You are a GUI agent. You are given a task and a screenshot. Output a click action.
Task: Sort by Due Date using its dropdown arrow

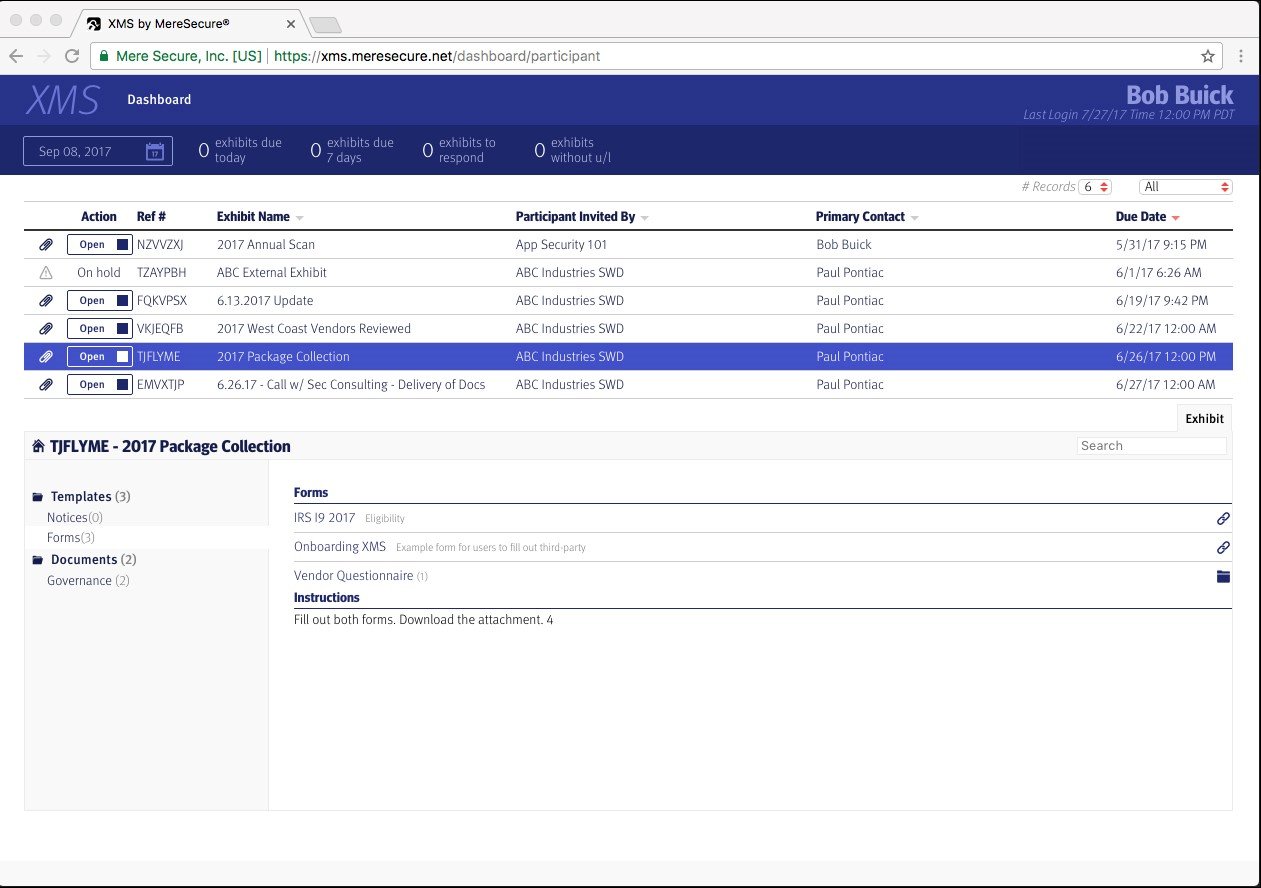[1175, 217]
